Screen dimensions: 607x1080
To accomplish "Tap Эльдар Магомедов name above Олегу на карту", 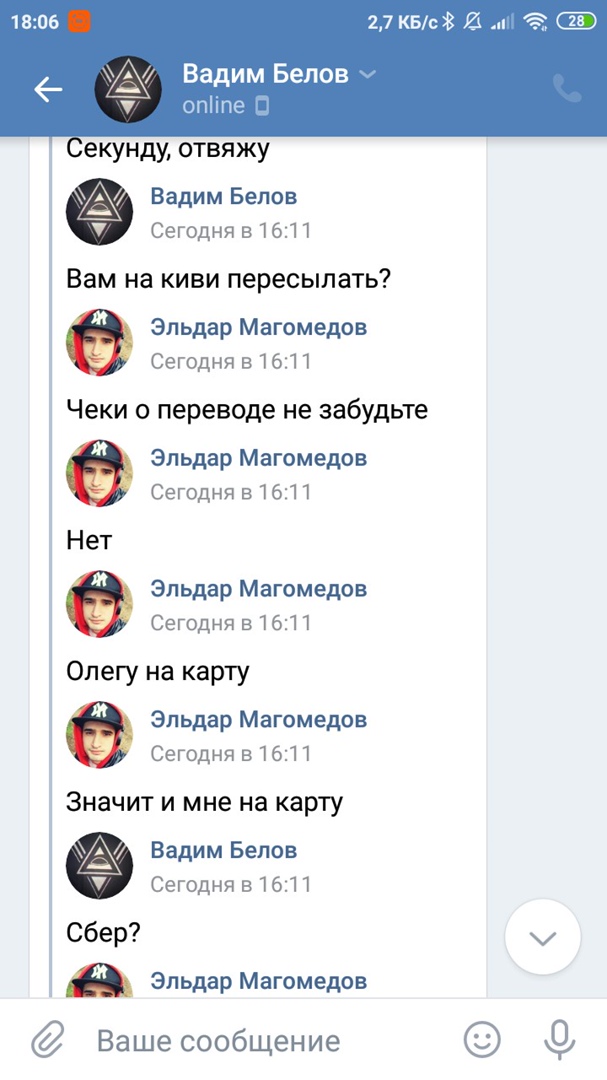I will (258, 589).
